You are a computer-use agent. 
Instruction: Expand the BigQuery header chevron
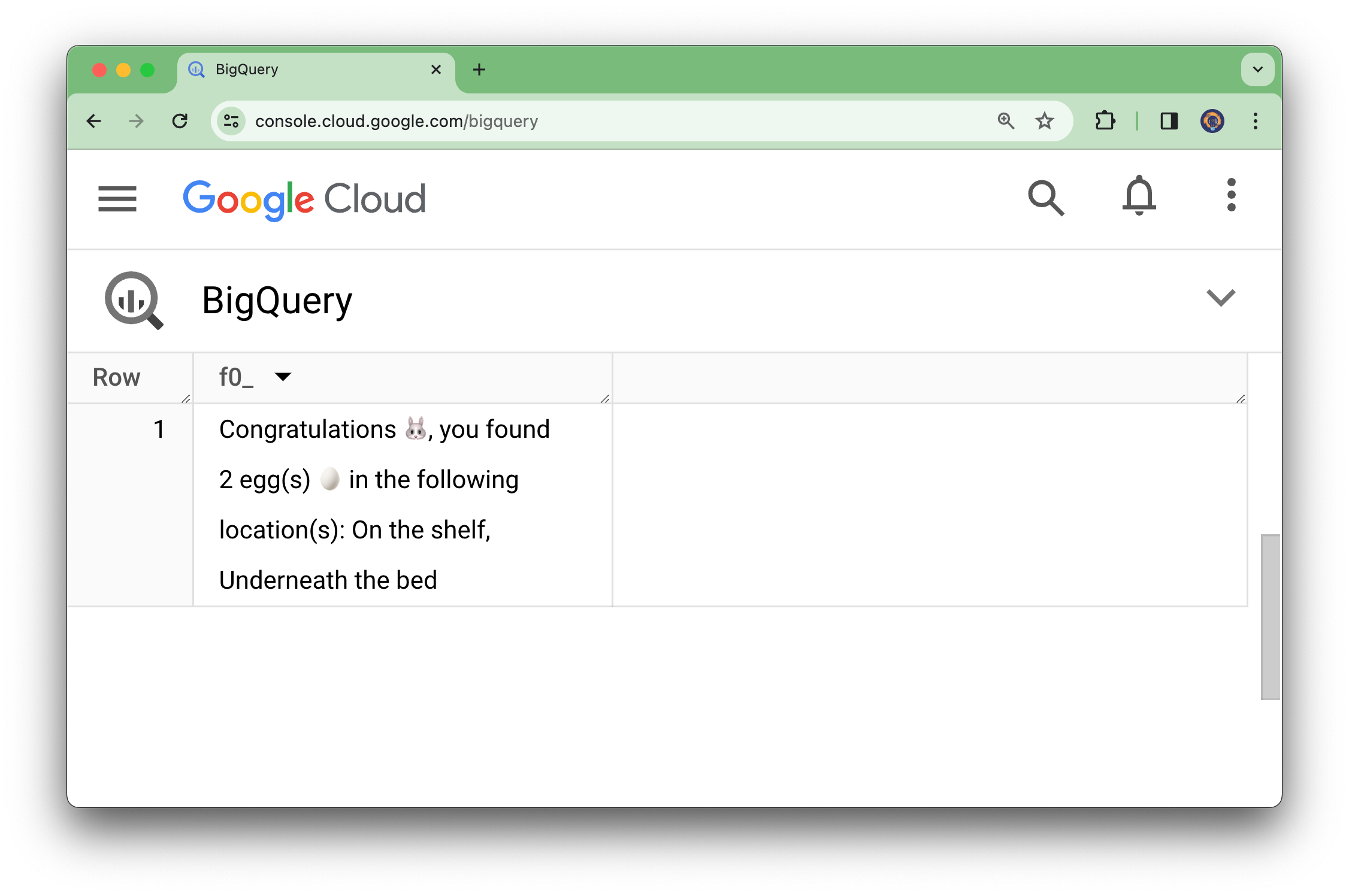point(1220,298)
